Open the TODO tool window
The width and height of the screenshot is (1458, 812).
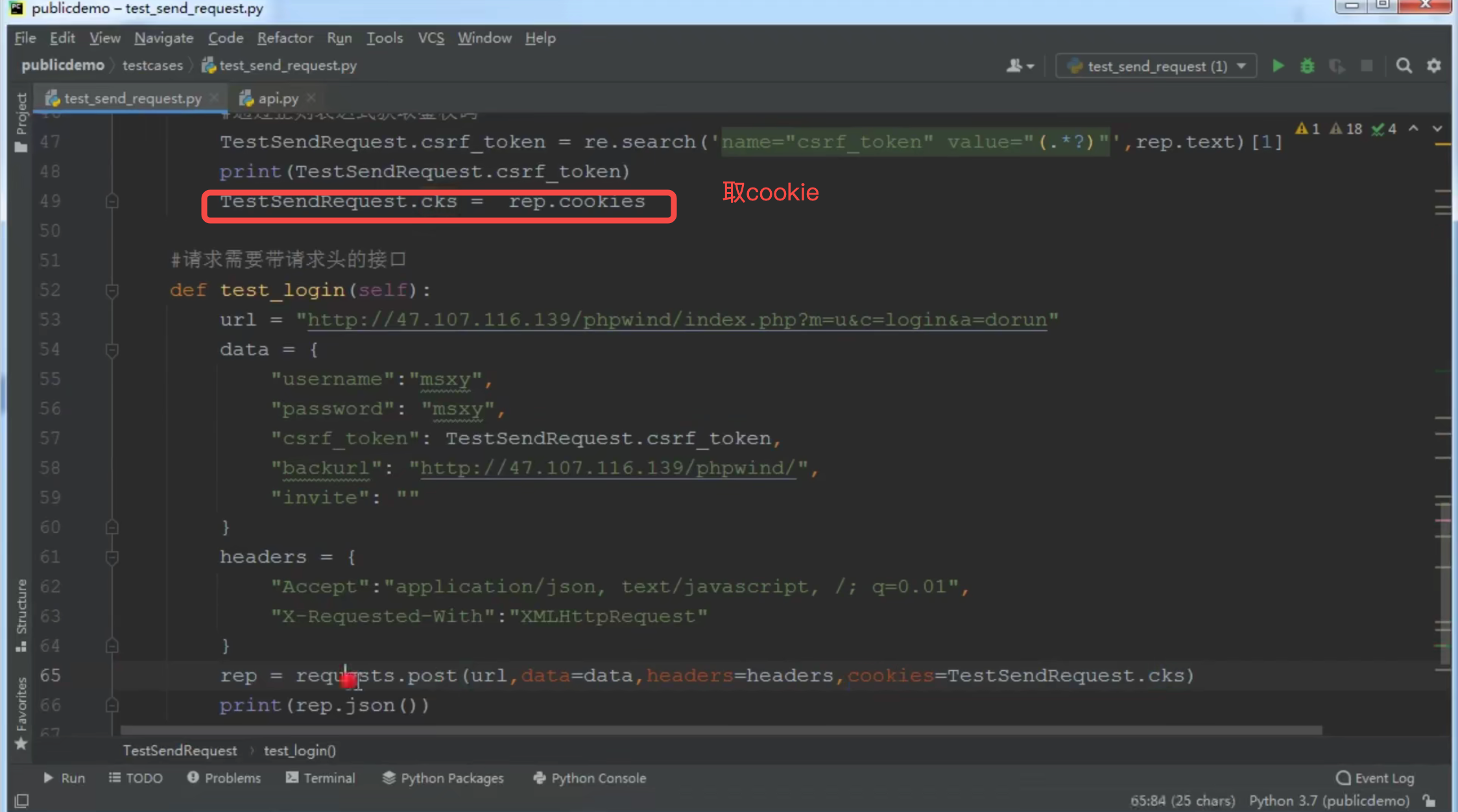coord(136,778)
